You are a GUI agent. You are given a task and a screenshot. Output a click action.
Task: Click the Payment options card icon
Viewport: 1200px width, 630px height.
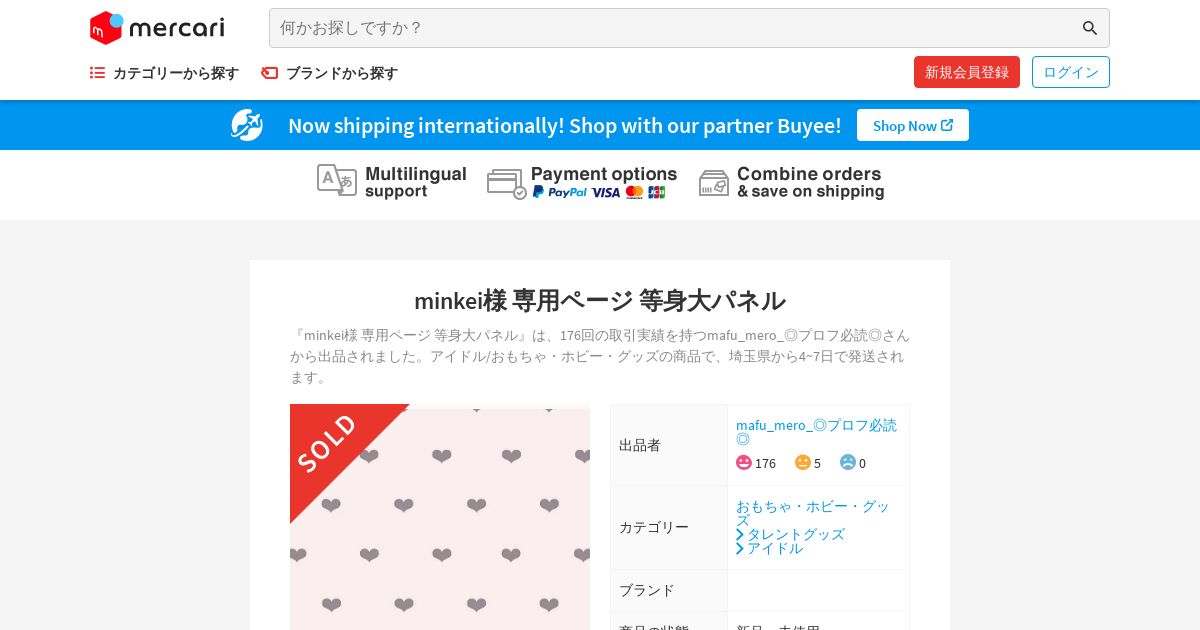(507, 184)
